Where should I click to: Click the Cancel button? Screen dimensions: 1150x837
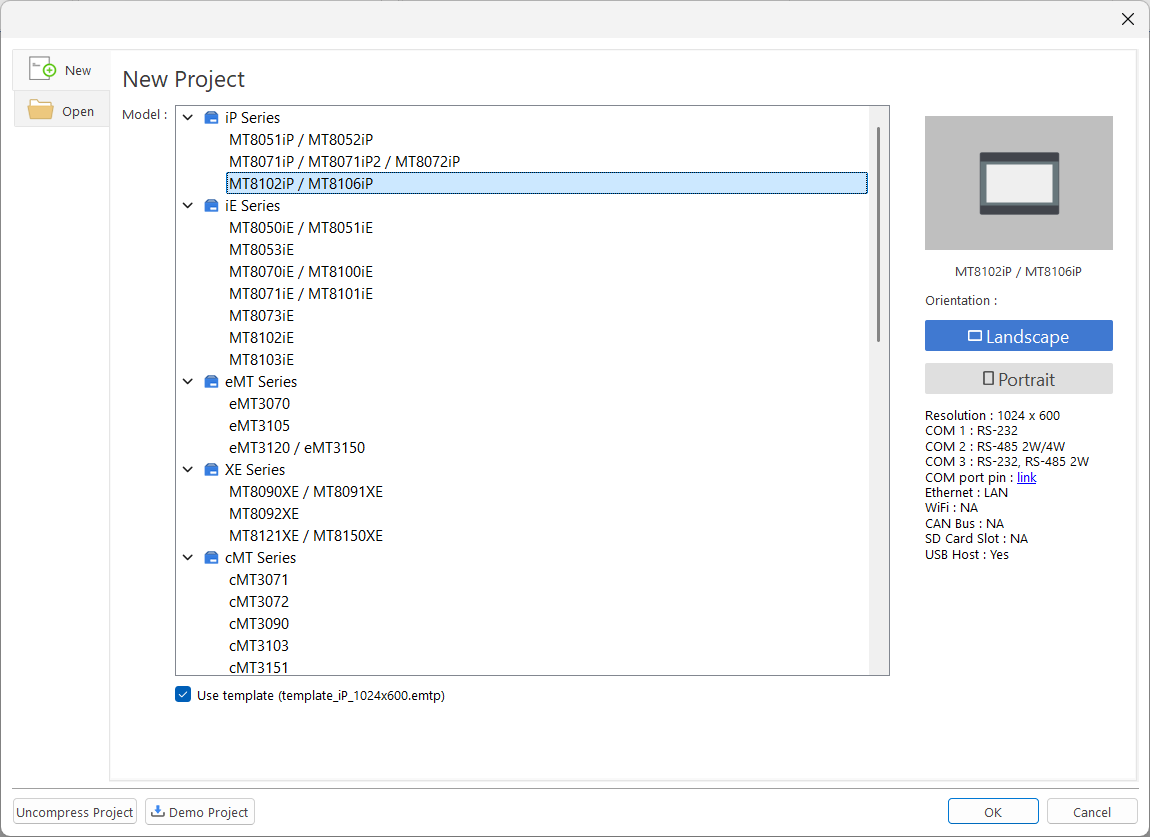[1091, 812]
